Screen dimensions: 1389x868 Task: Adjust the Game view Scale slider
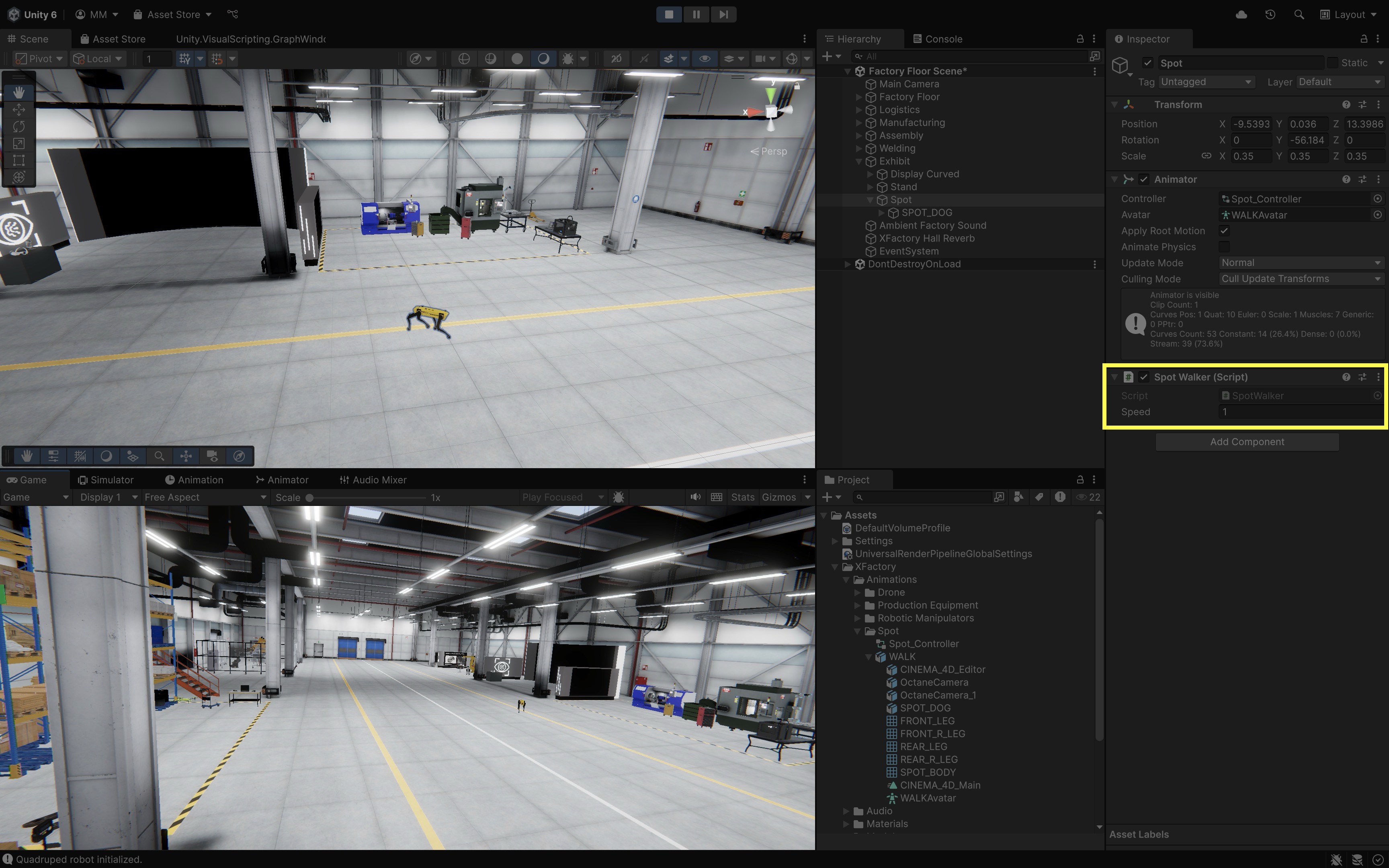309,498
